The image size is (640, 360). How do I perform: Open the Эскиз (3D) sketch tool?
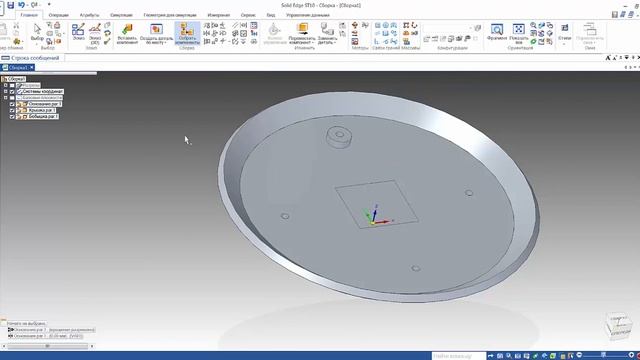coord(95,33)
